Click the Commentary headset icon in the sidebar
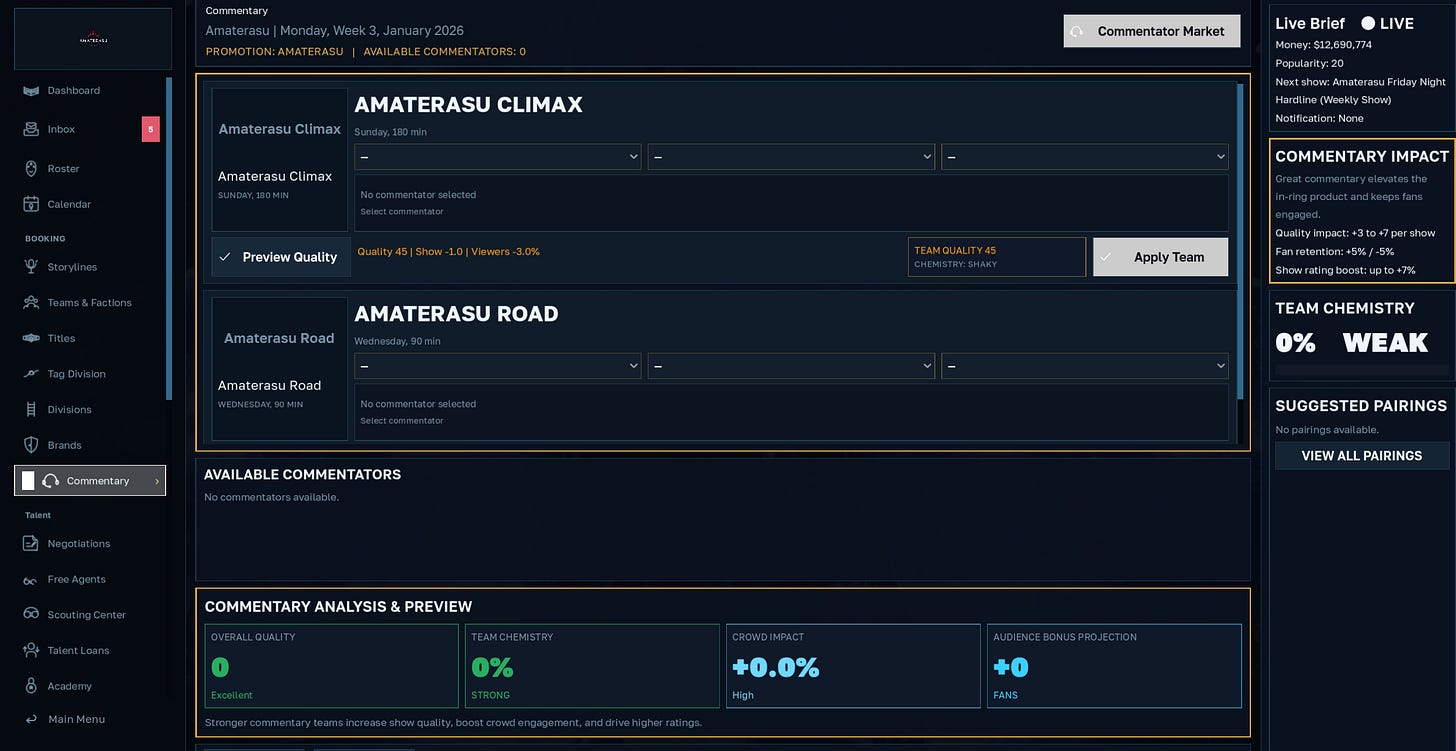 (x=51, y=481)
